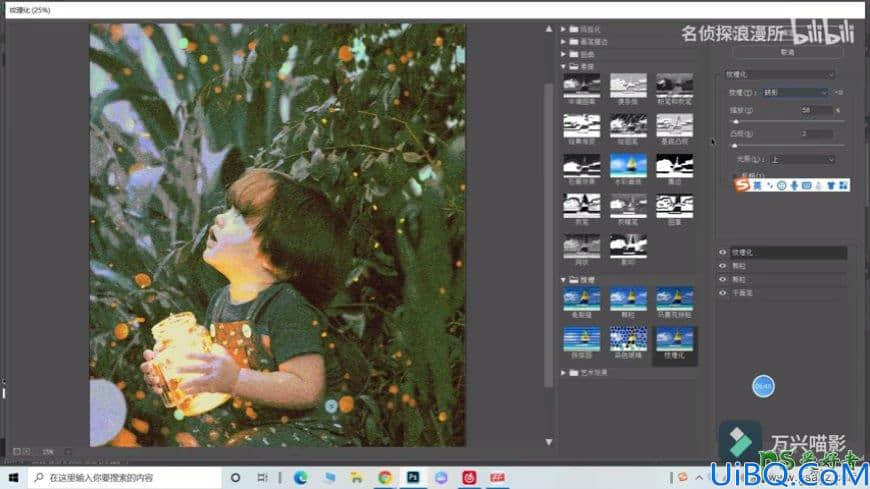
Task: Select the 撕边 filter thumbnail
Action: (674, 165)
